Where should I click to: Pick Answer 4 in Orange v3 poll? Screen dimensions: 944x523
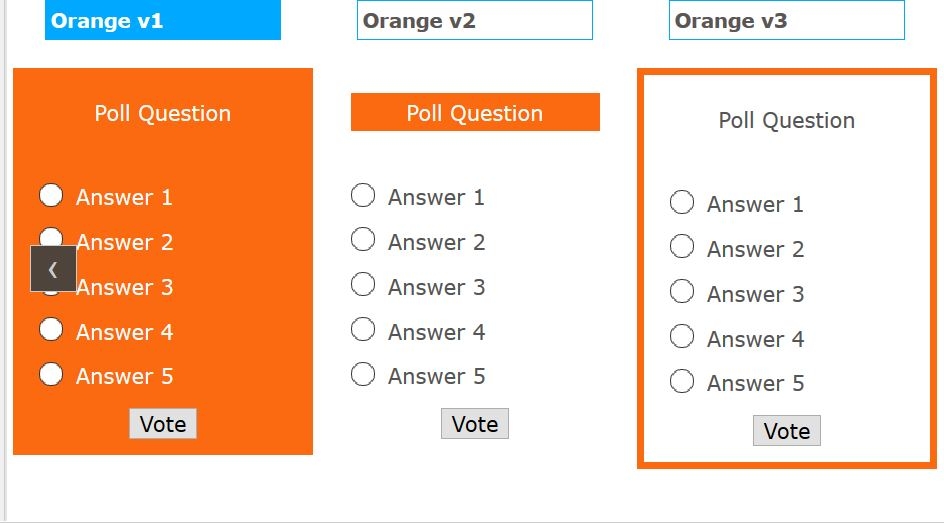(682, 336)
